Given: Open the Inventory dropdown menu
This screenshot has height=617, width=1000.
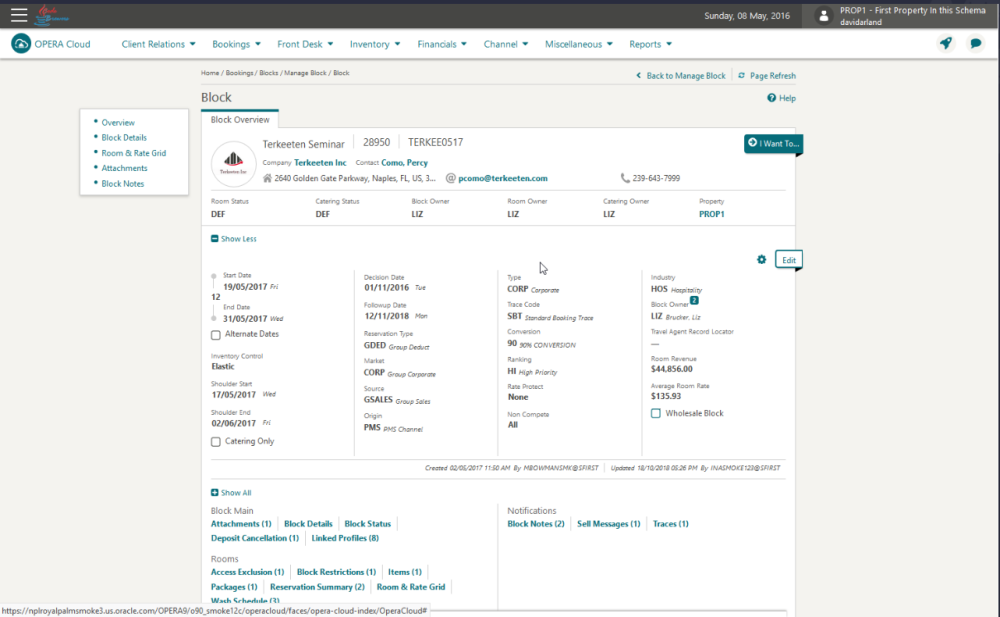Looking at the screenshot, I should 375,44.
